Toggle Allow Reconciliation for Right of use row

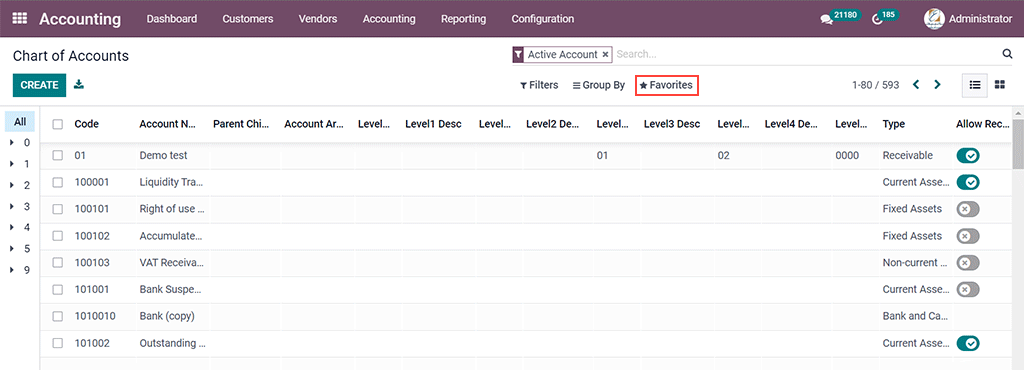pos(968,209)
